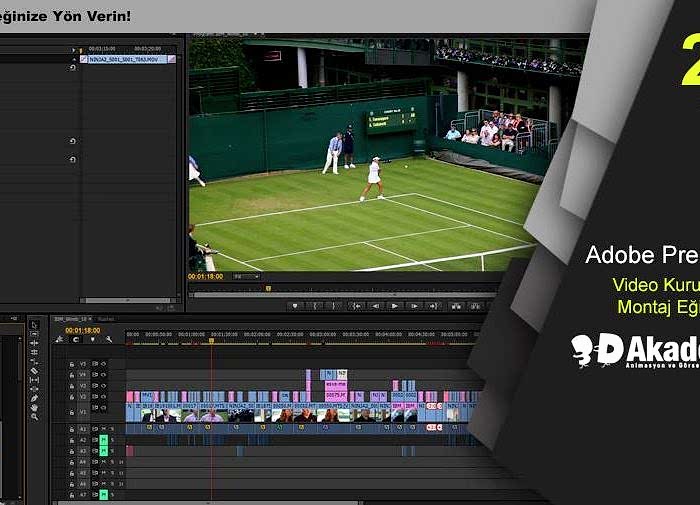Select the Selection arrow tool

coord(34,325)
